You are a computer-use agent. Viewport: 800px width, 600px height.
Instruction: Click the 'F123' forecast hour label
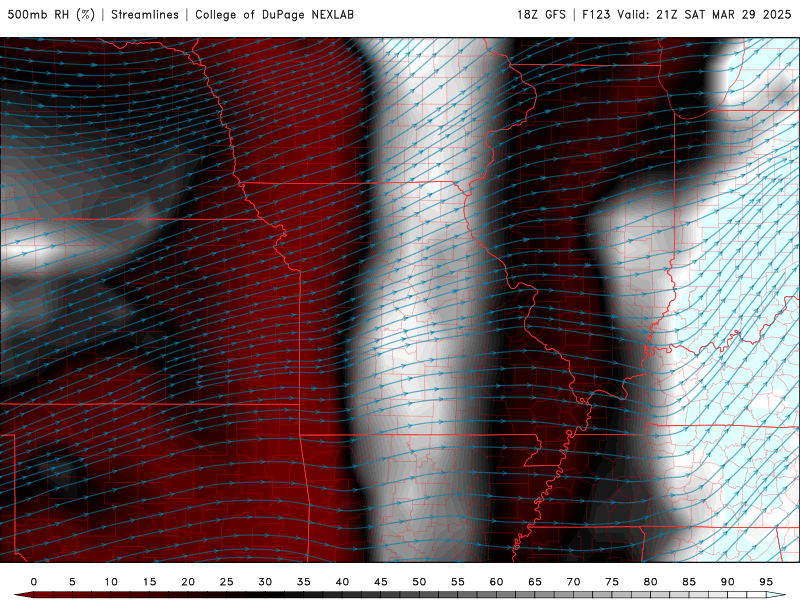(x=596, y=14)
